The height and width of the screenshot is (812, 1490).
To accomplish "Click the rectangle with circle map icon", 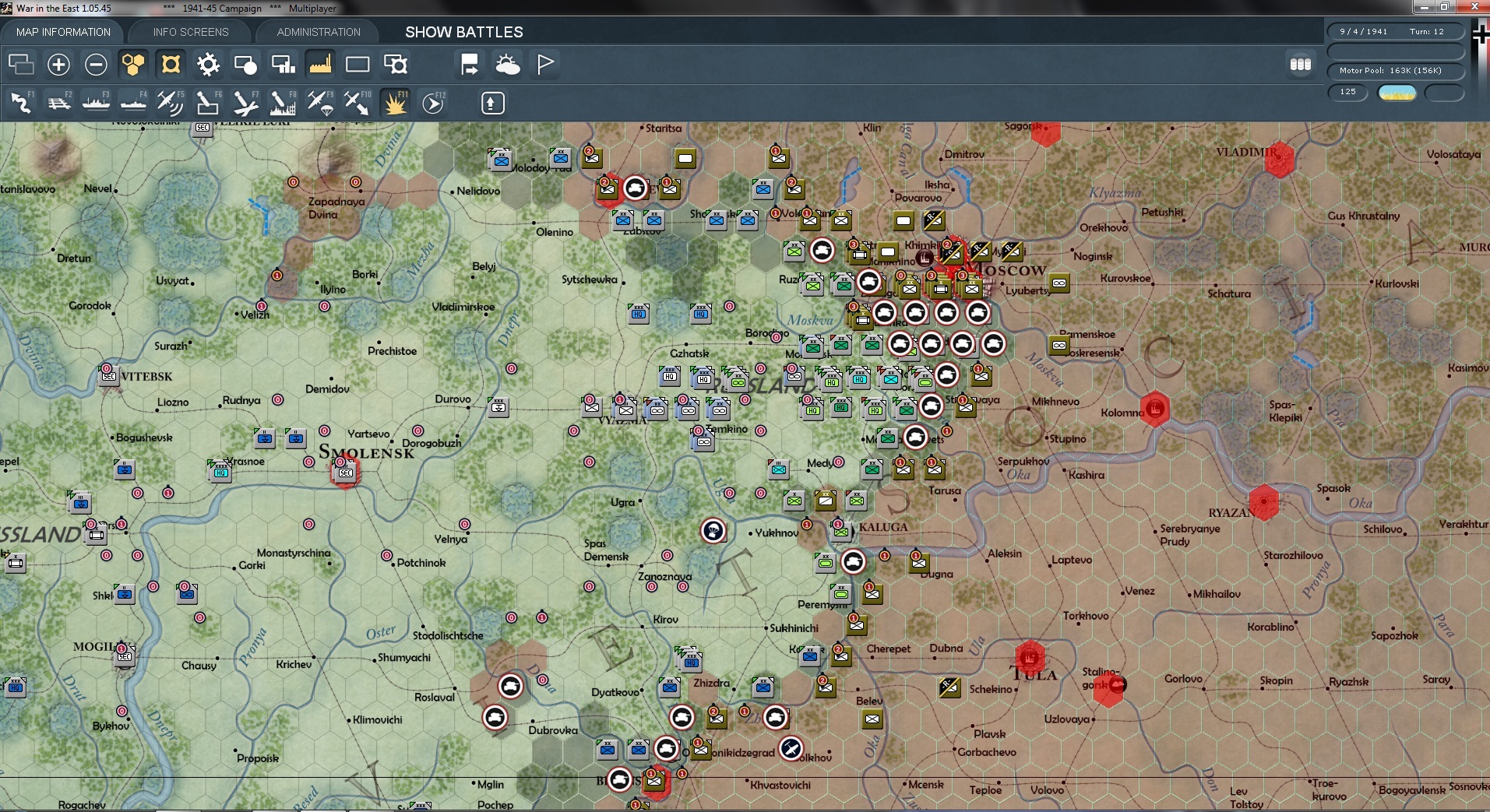I will [245, 64].
